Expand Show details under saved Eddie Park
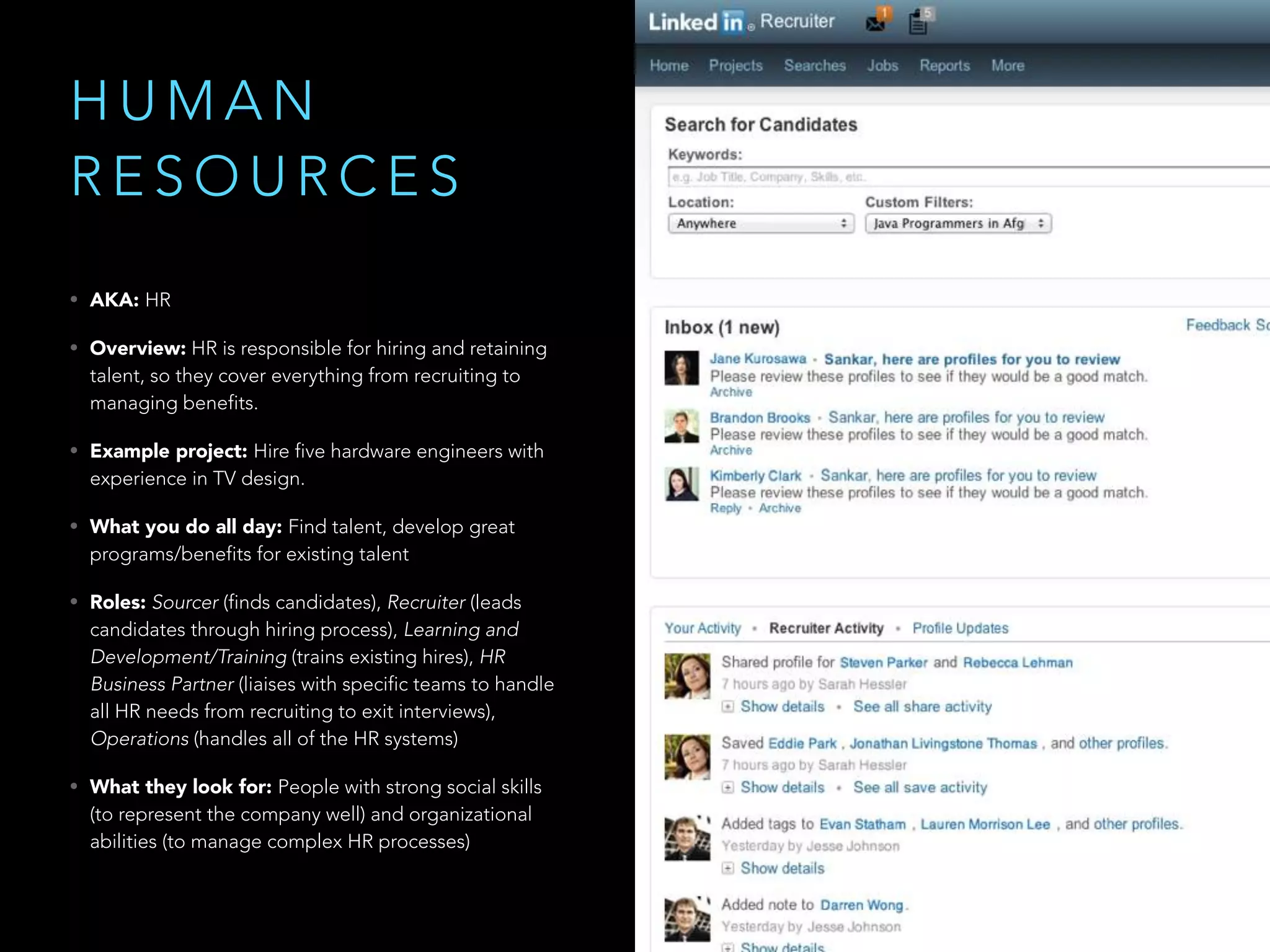1270x952 pixels. pyautogui.click(x=781, y=787)
